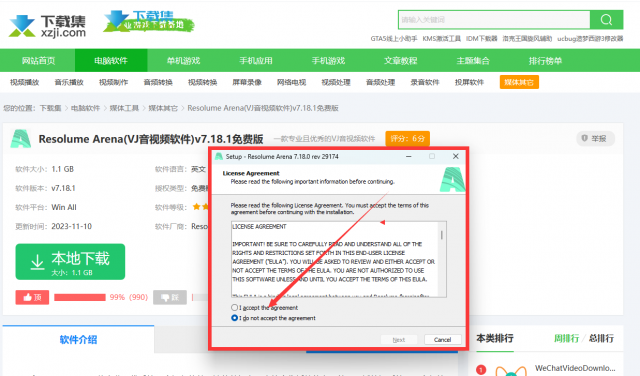Screen dimensions: 640x376
Task: Open the 手机应用 navigation item
Action: pyautogui.click(x=256, y=61)
